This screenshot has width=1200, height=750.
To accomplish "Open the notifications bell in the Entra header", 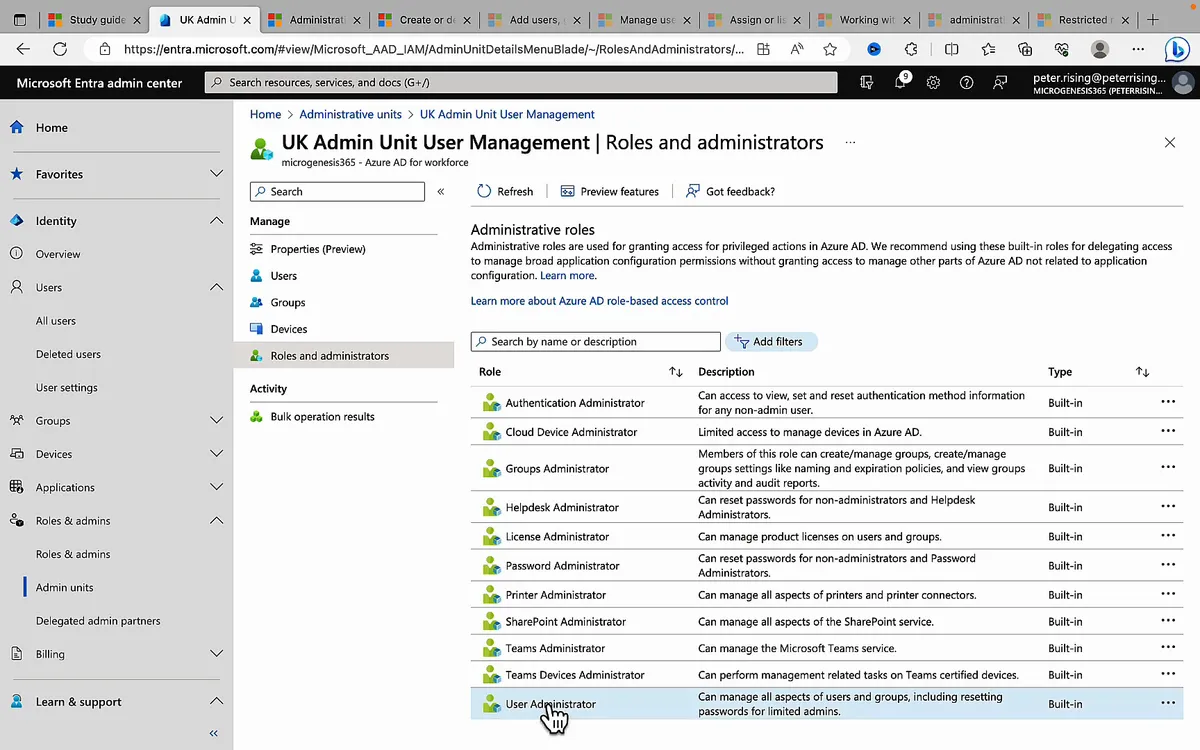I will click(900, 83).
